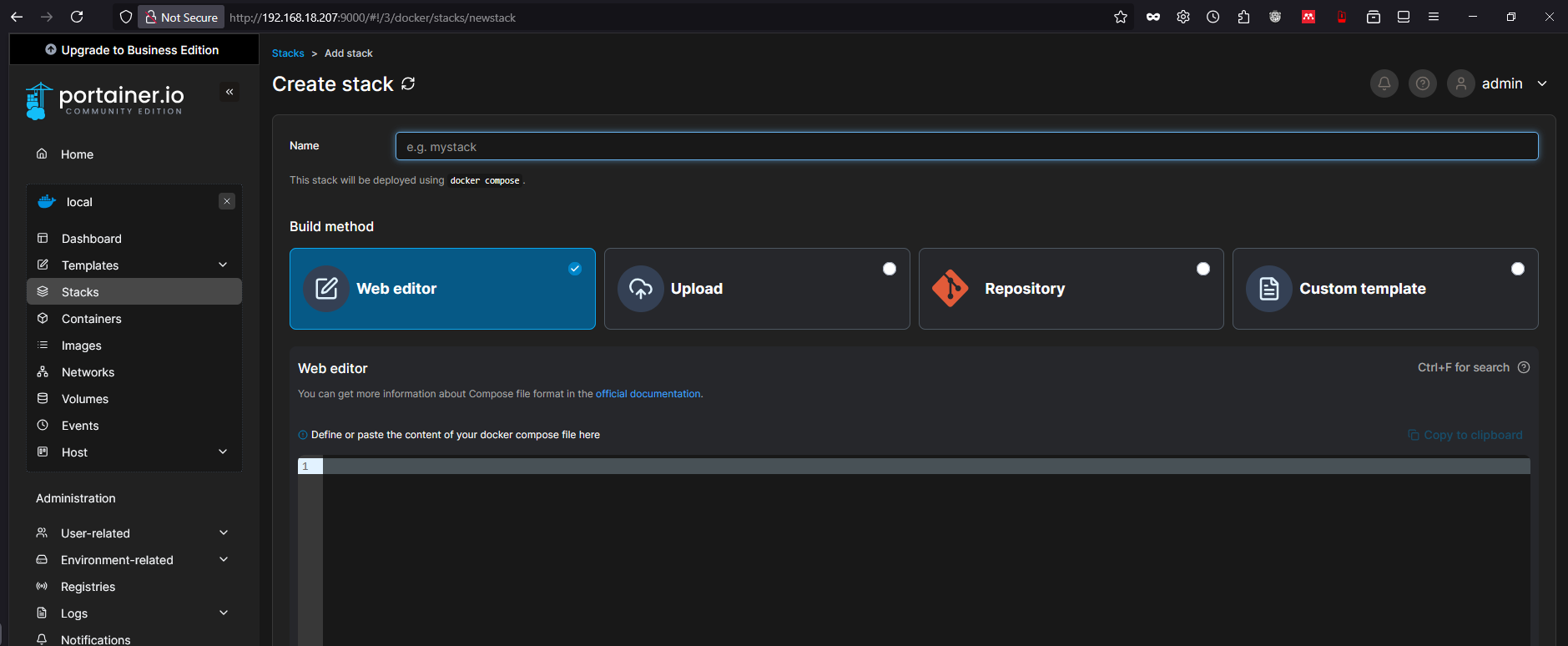Click the admin user avatar icon
The height and width of the screenshot is (646, 1568).
pyautogui.click(x=1461, y=83)
